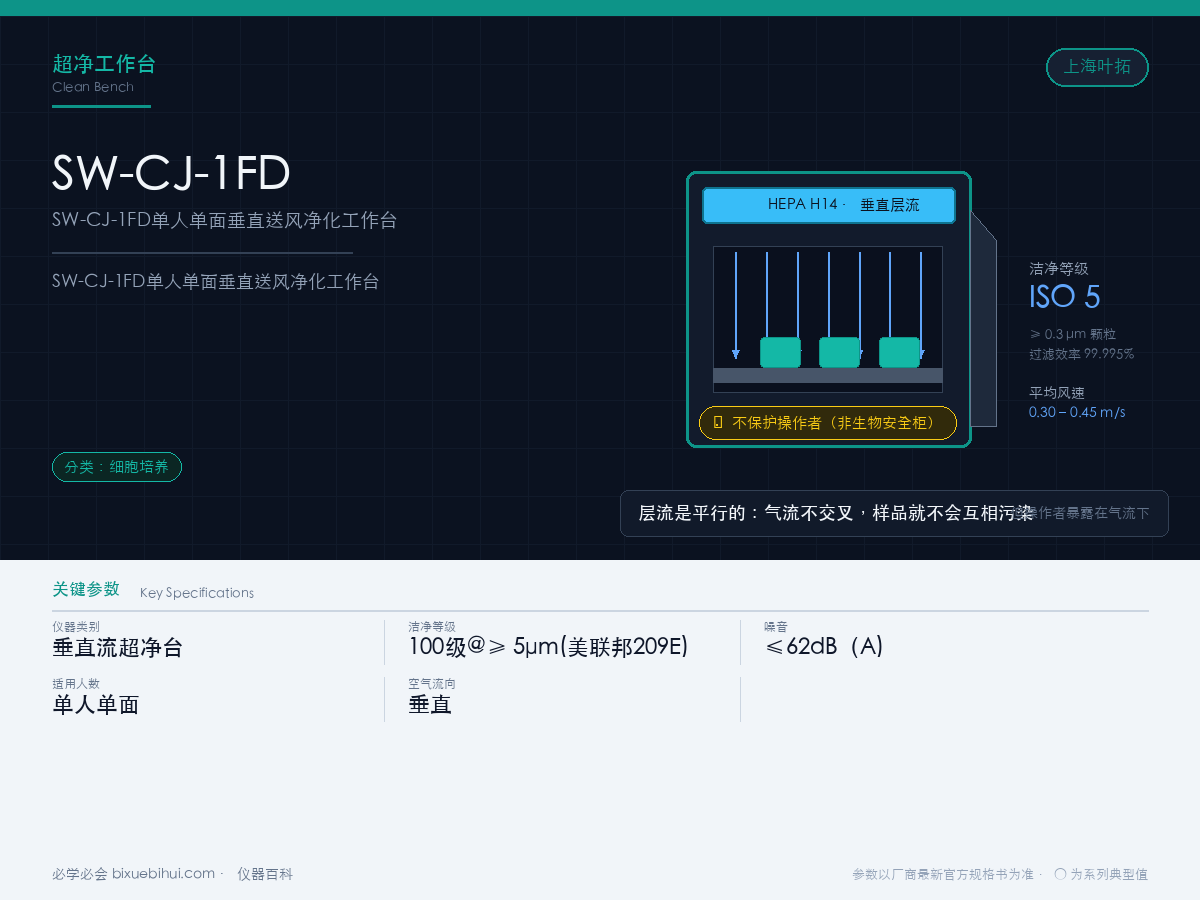Image resolution: width=1200 pixels, height=900 pixels.
Task: Click the circle icon beside 为系列典型值
Action: [1060, 874]
